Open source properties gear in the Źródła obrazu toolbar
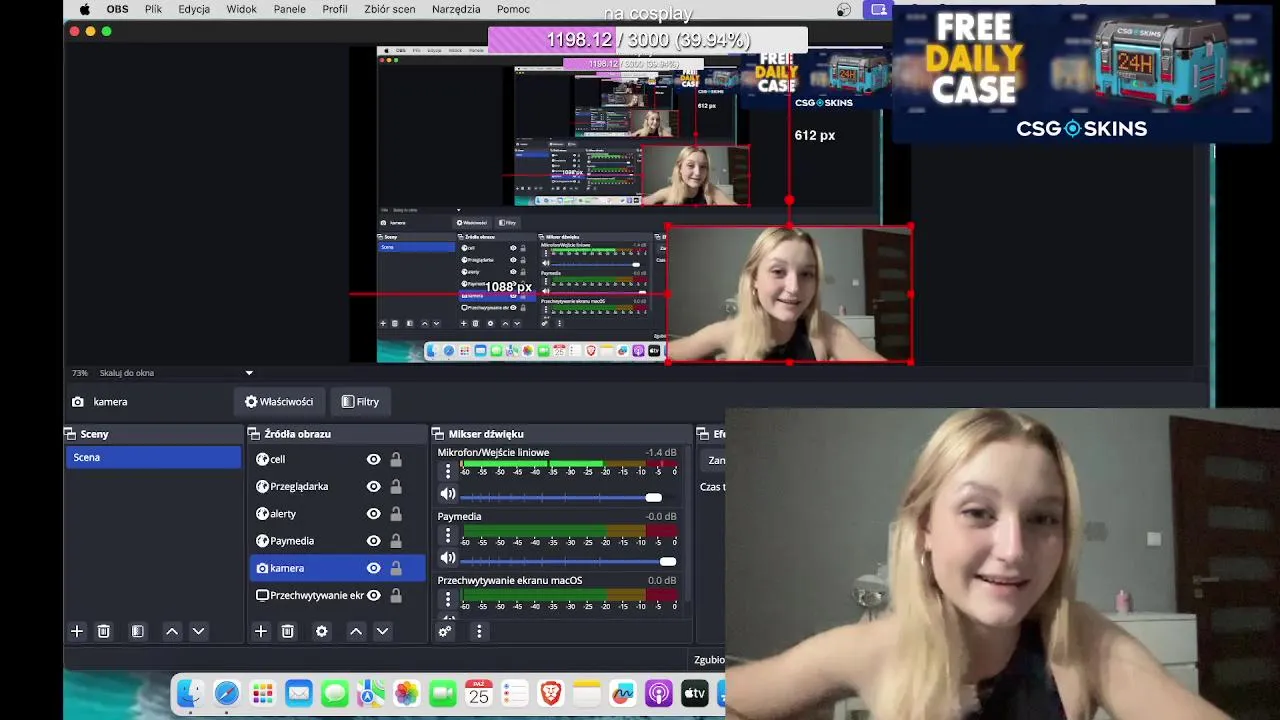Image resolution: width=1280 pixels, height=720 pixels. pyautogui.click(x=322, y=631)
